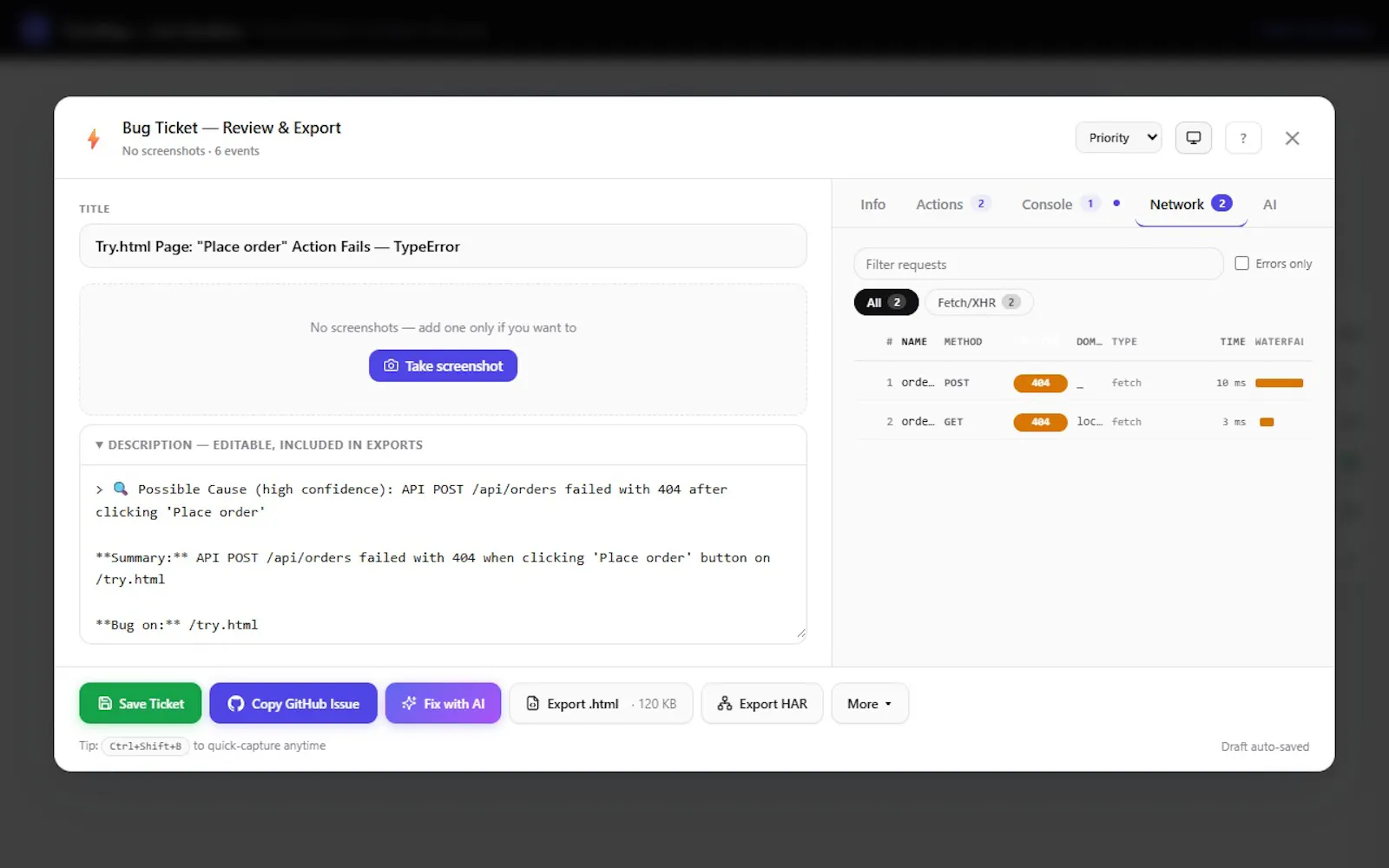Switch to the Actions tab
The image size is (1389, 868).
tap(953, 204)
